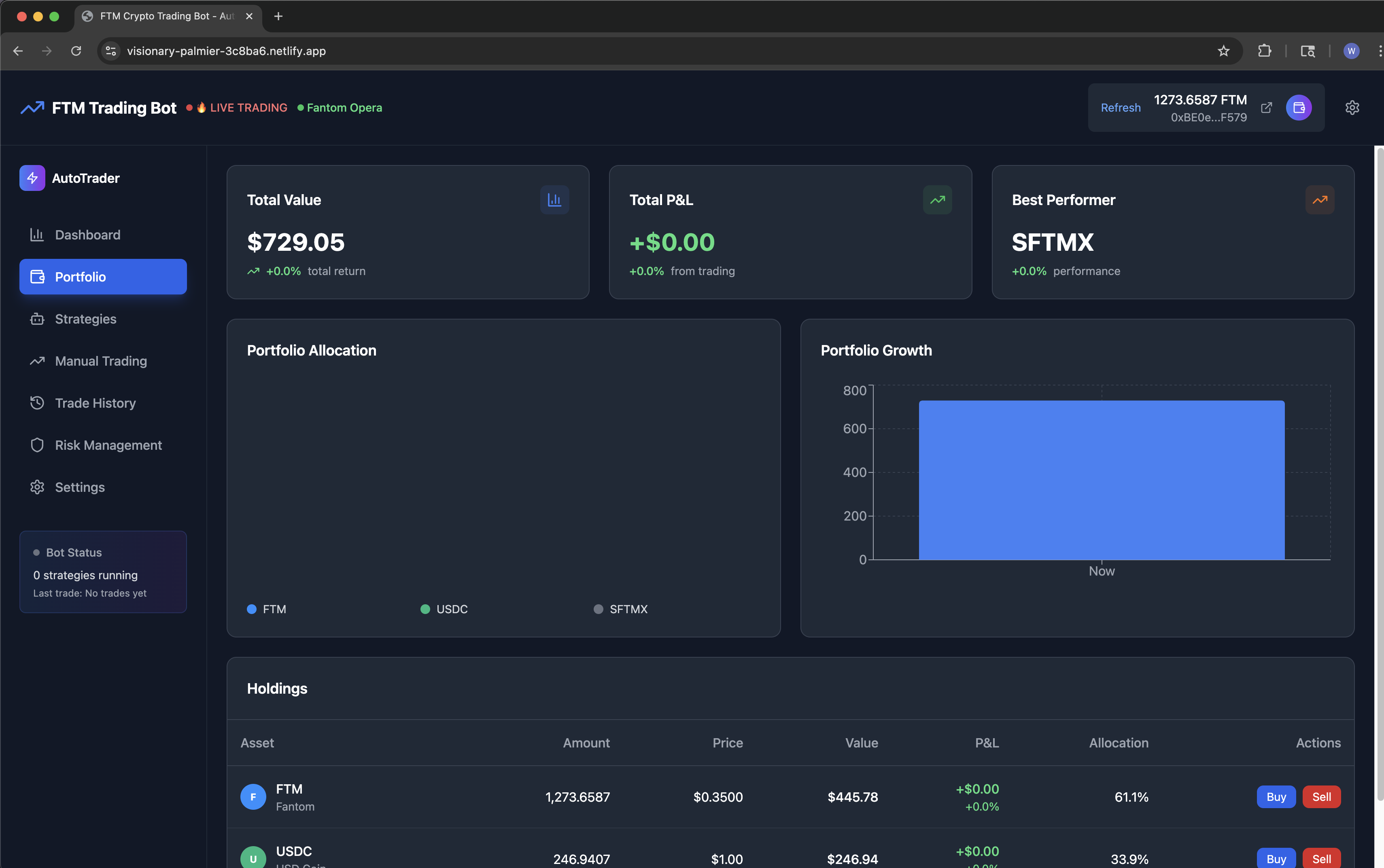Viewport: 1384px width, 868px height.
Task: Bookmark page with star icon
Action: point(1224,51)
